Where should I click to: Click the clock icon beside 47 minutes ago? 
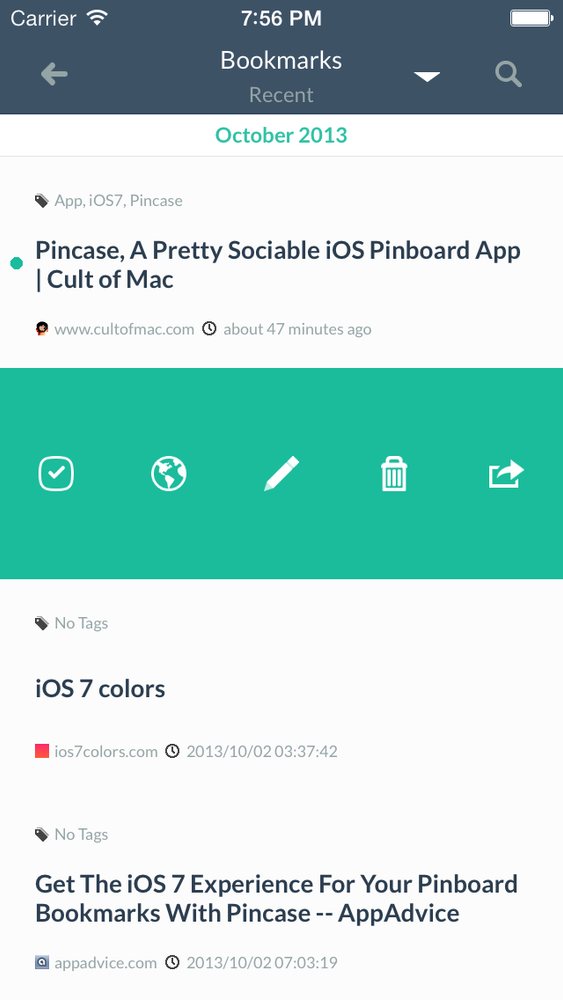(x=209, y=329)
